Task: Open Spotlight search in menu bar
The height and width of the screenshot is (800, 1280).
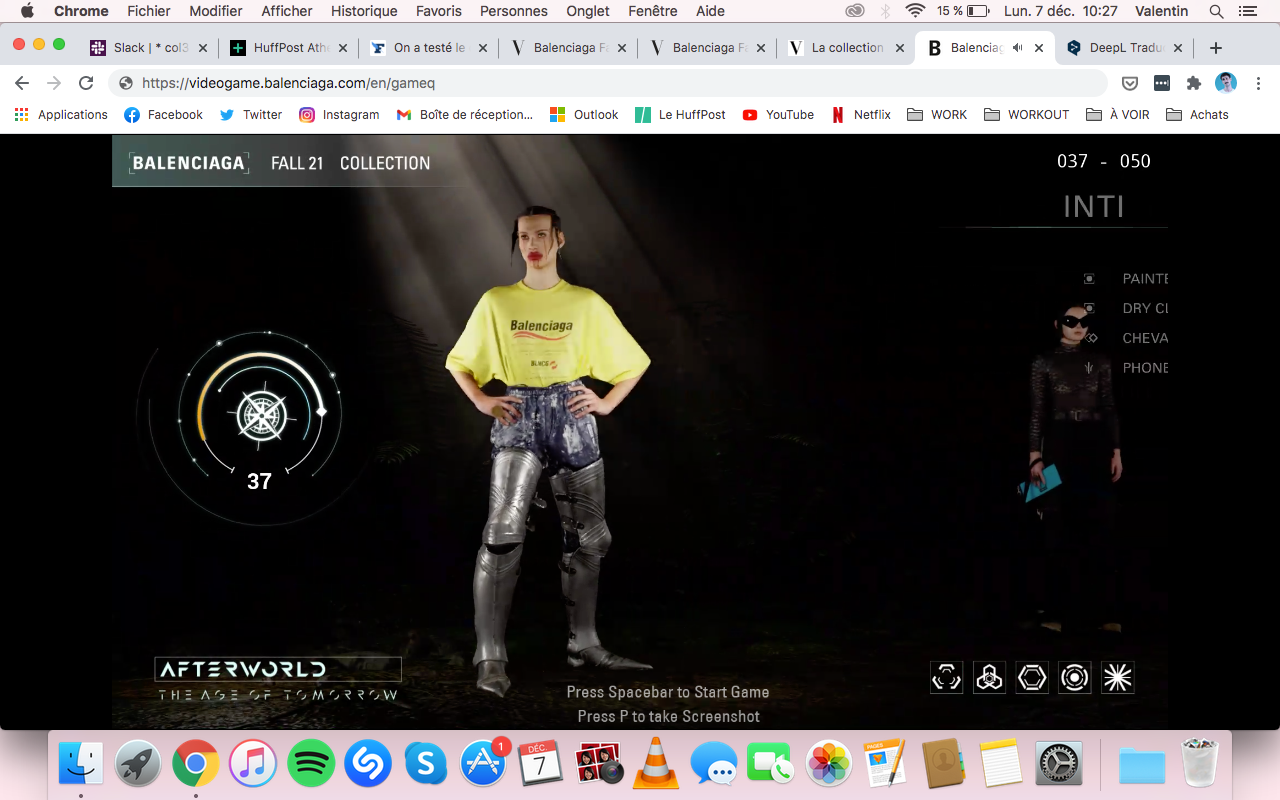Action: (x=1217, y=11)
